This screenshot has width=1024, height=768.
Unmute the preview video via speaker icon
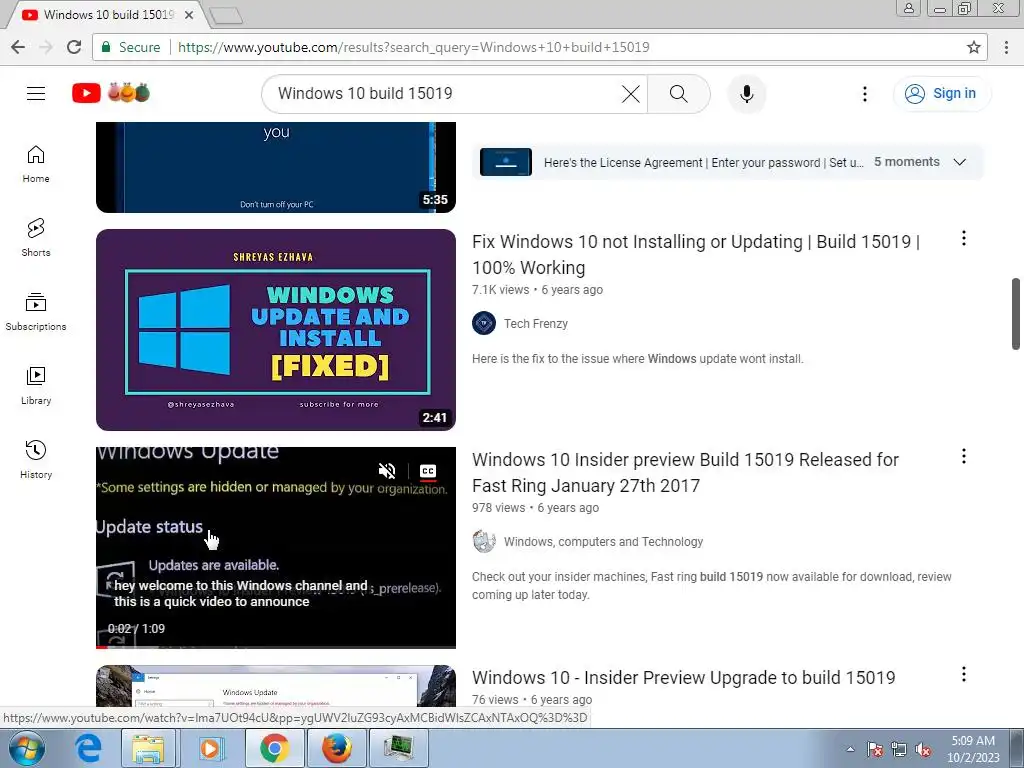coord(387,471)
